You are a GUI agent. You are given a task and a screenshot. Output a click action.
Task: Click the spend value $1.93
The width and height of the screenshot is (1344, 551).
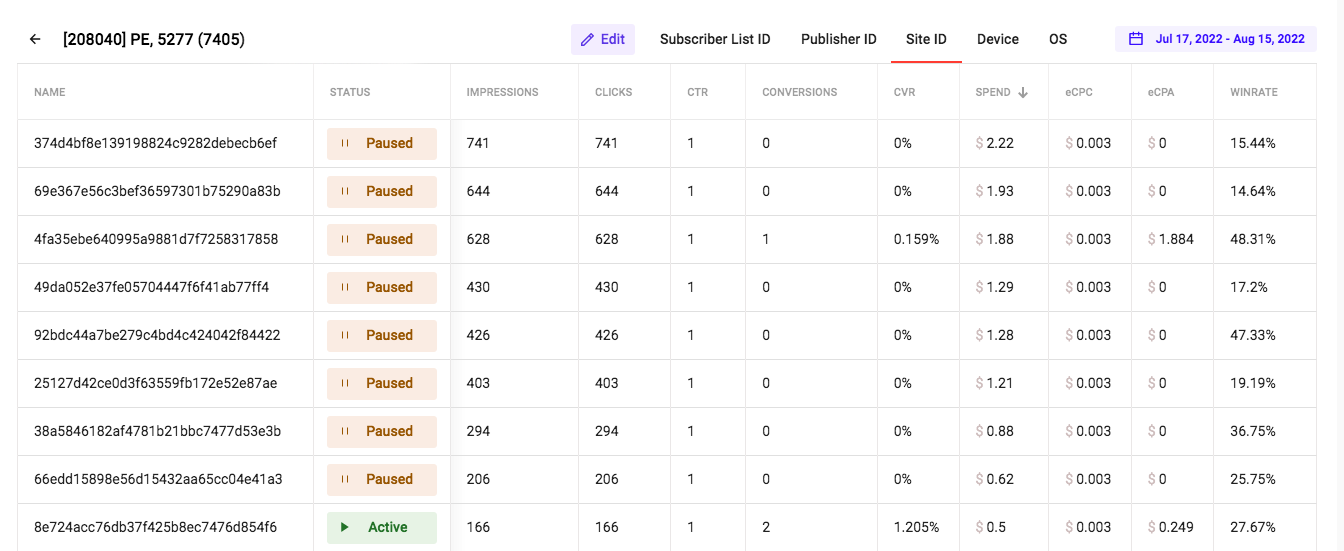pyautogui.click(x=995, y=191)
